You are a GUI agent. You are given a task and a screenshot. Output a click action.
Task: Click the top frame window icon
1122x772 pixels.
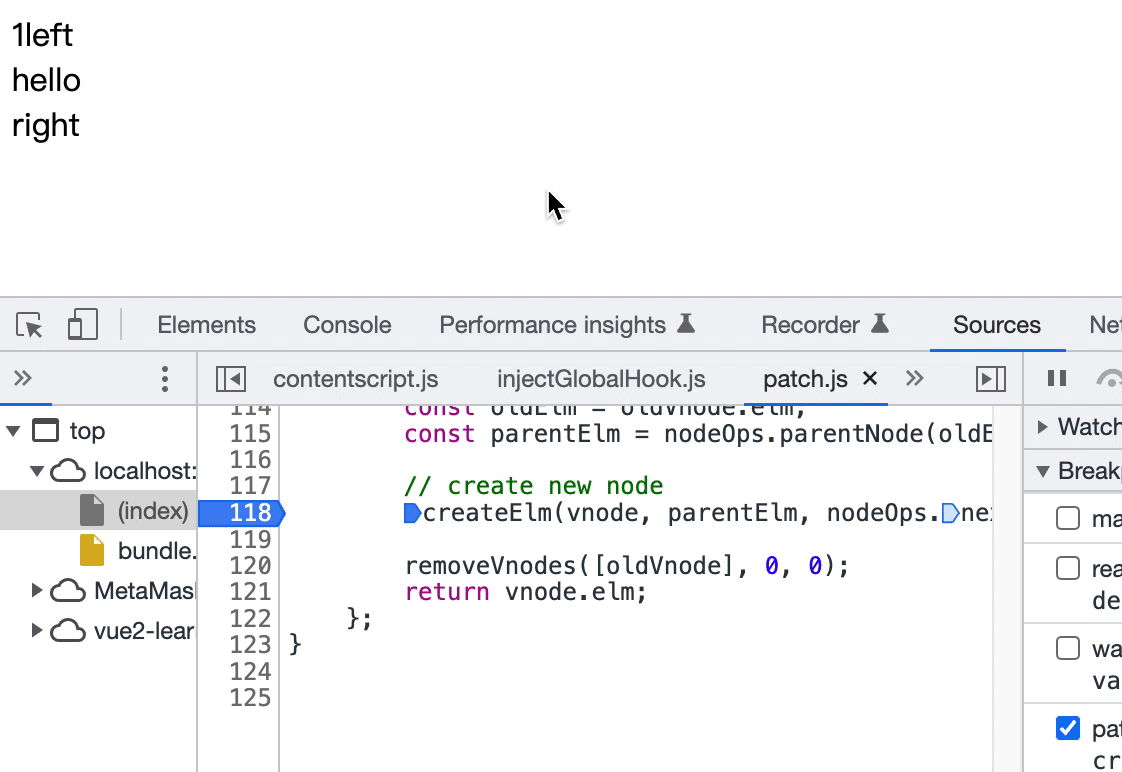(46, 431)
